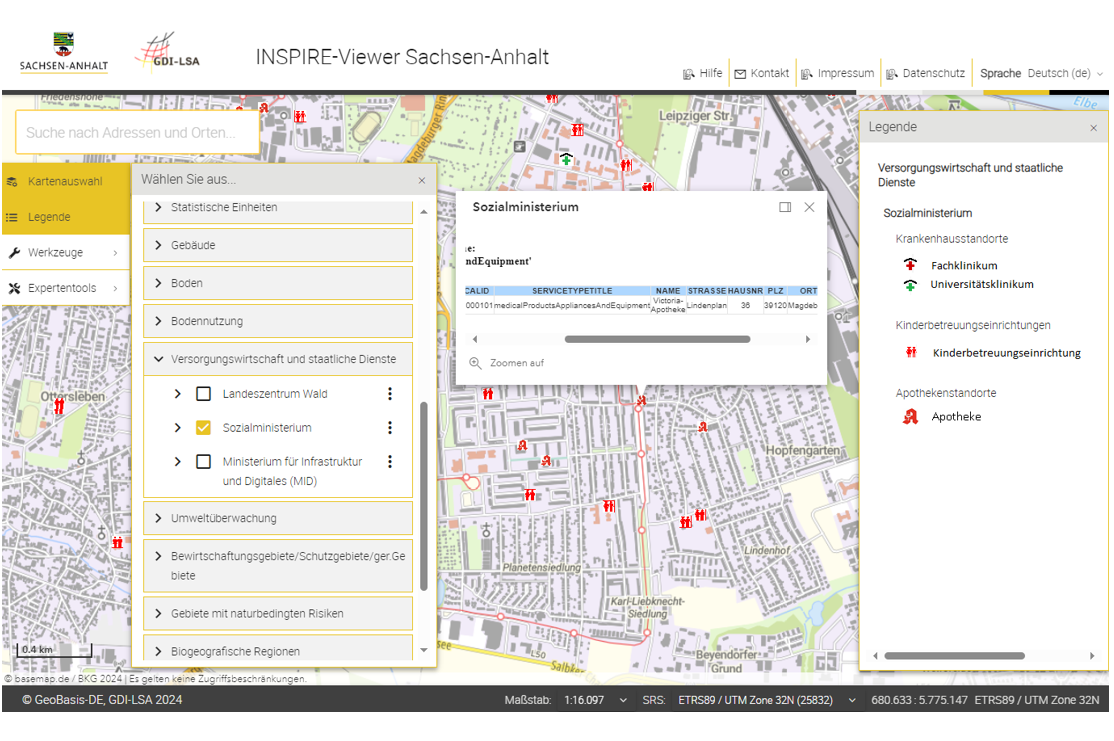Dock the Sozialministerium popup window
1114x741 pixels.
point(785,207)
